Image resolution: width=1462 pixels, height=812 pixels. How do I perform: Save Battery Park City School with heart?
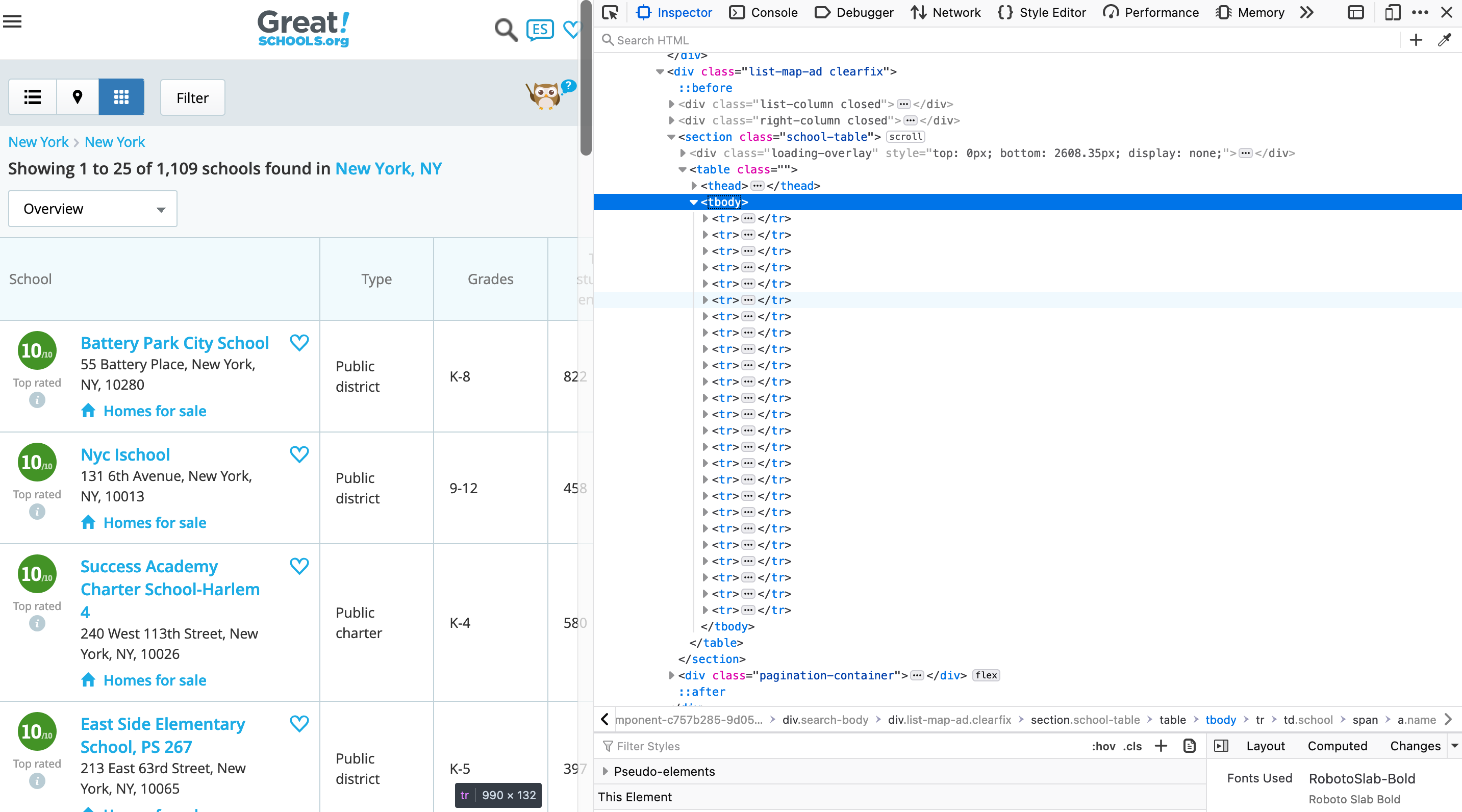pos(299,343)
